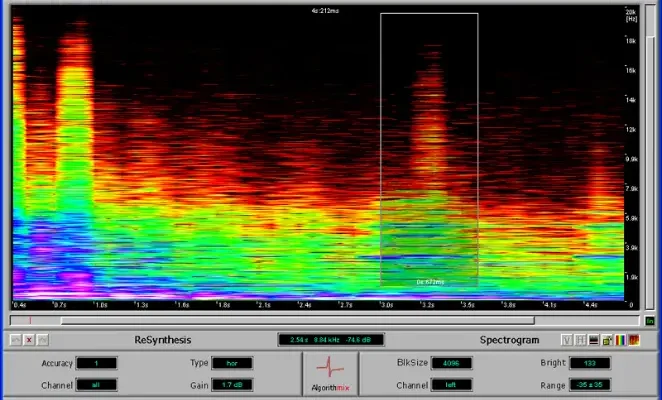This screenshot has width=662, height=400.
Task: Click the rainbow color palette icon
Action: [621, 340]
